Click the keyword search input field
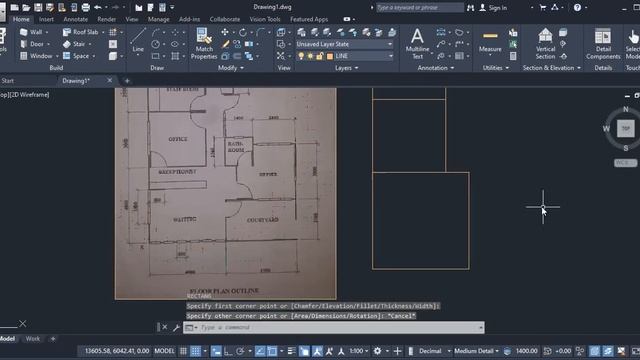Viewport: 640px width, 360px height. pos(420,7)
